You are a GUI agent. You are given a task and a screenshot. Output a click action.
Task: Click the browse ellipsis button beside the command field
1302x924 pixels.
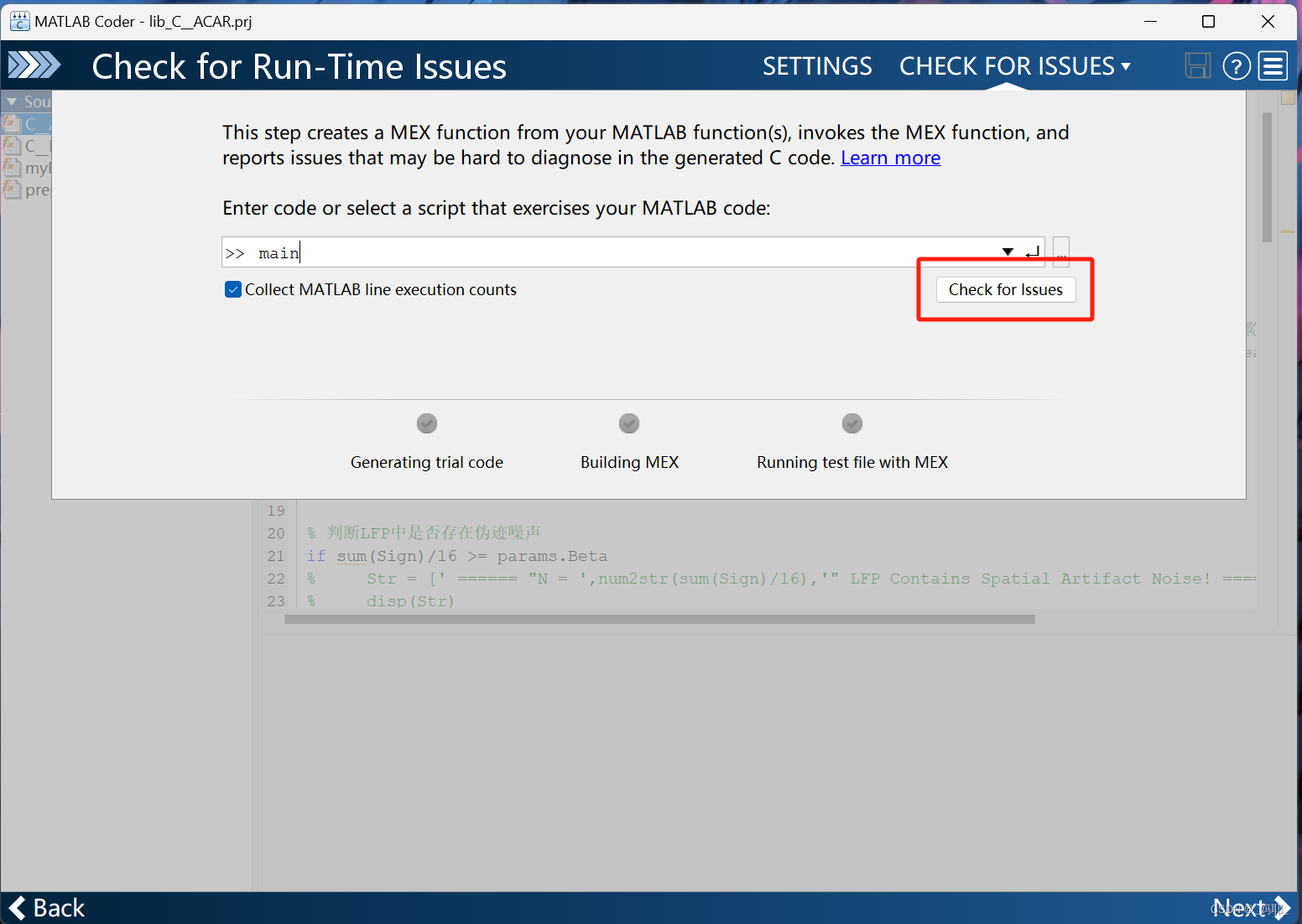click(1061, 252)
